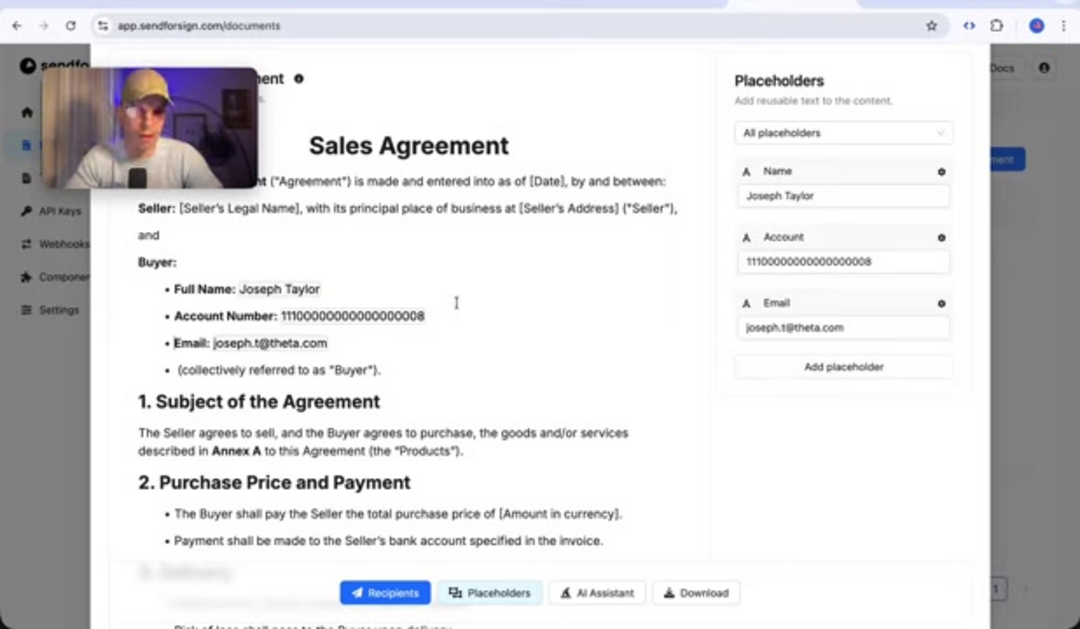
Task: Open the browser extensions puzzle icon
Action: click(997, 26)
